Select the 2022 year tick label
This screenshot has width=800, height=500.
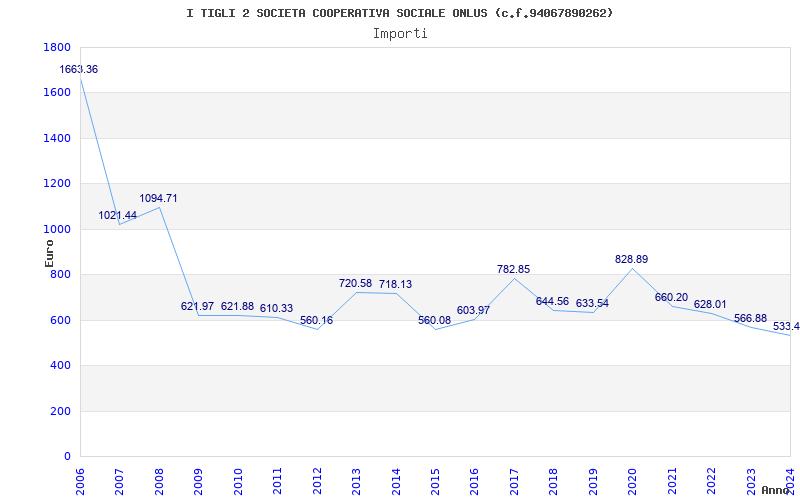click(x=711, y=478)
